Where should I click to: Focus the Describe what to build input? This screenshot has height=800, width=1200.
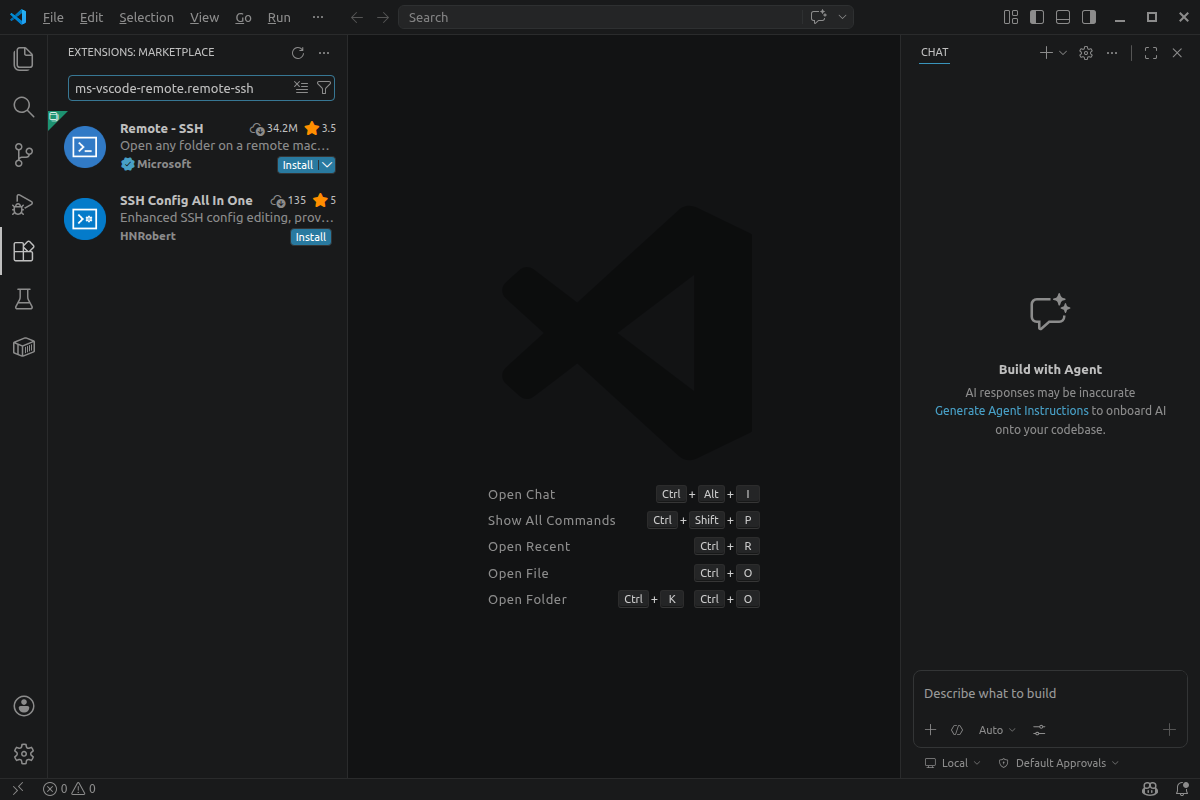point(1050,694)
